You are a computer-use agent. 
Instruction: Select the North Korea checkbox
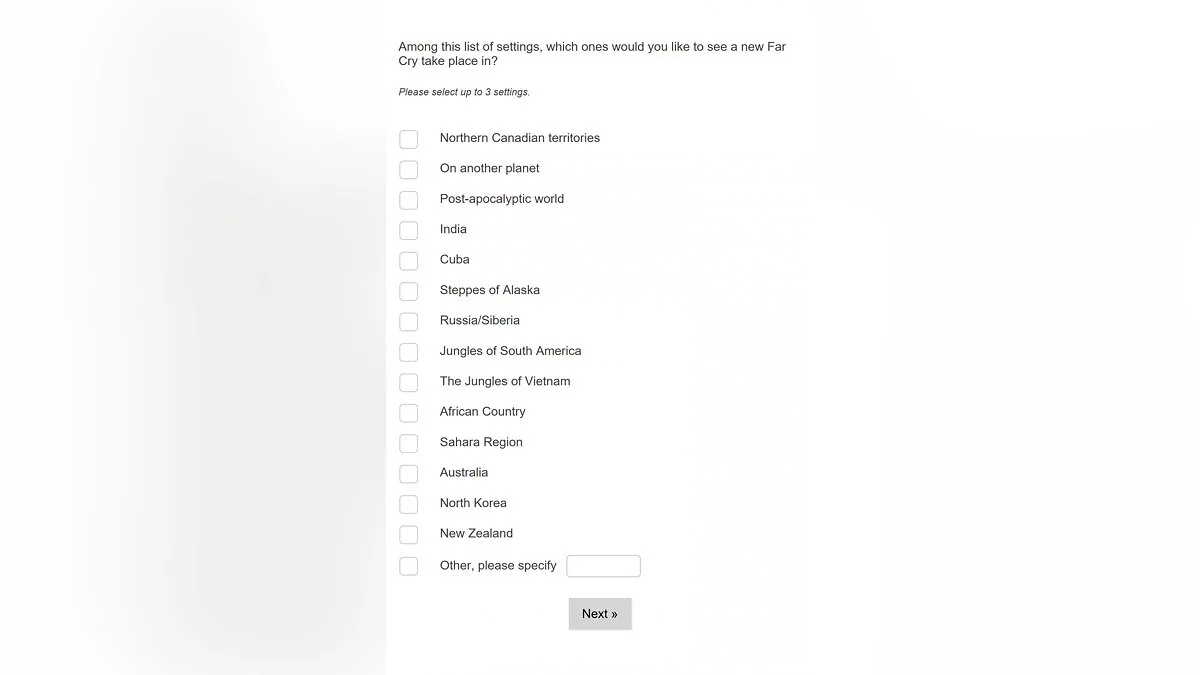pos(408,504)
